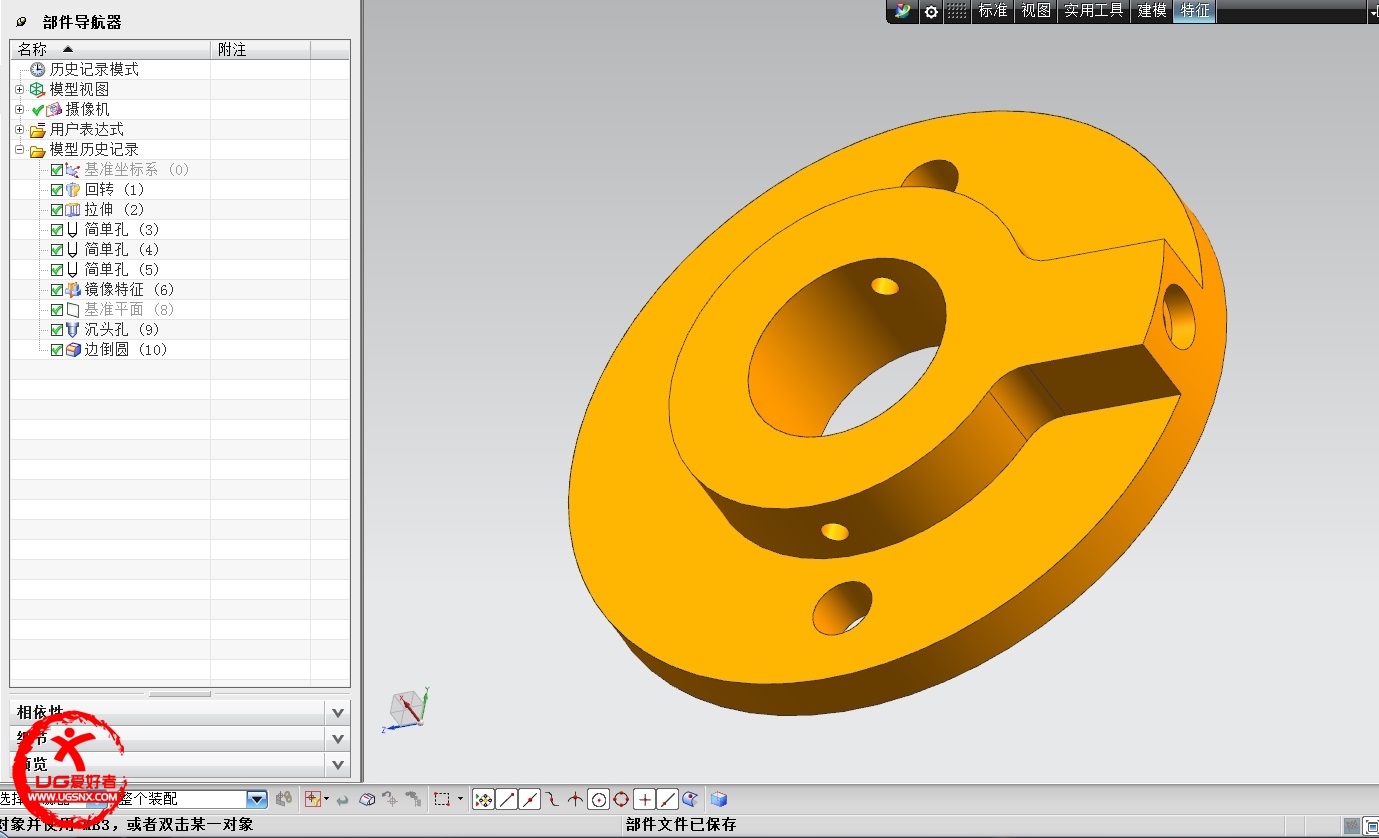Click the selection filter icon with yellow star
Viewport: 1379px width, 838px height.
tap(312, 799)
